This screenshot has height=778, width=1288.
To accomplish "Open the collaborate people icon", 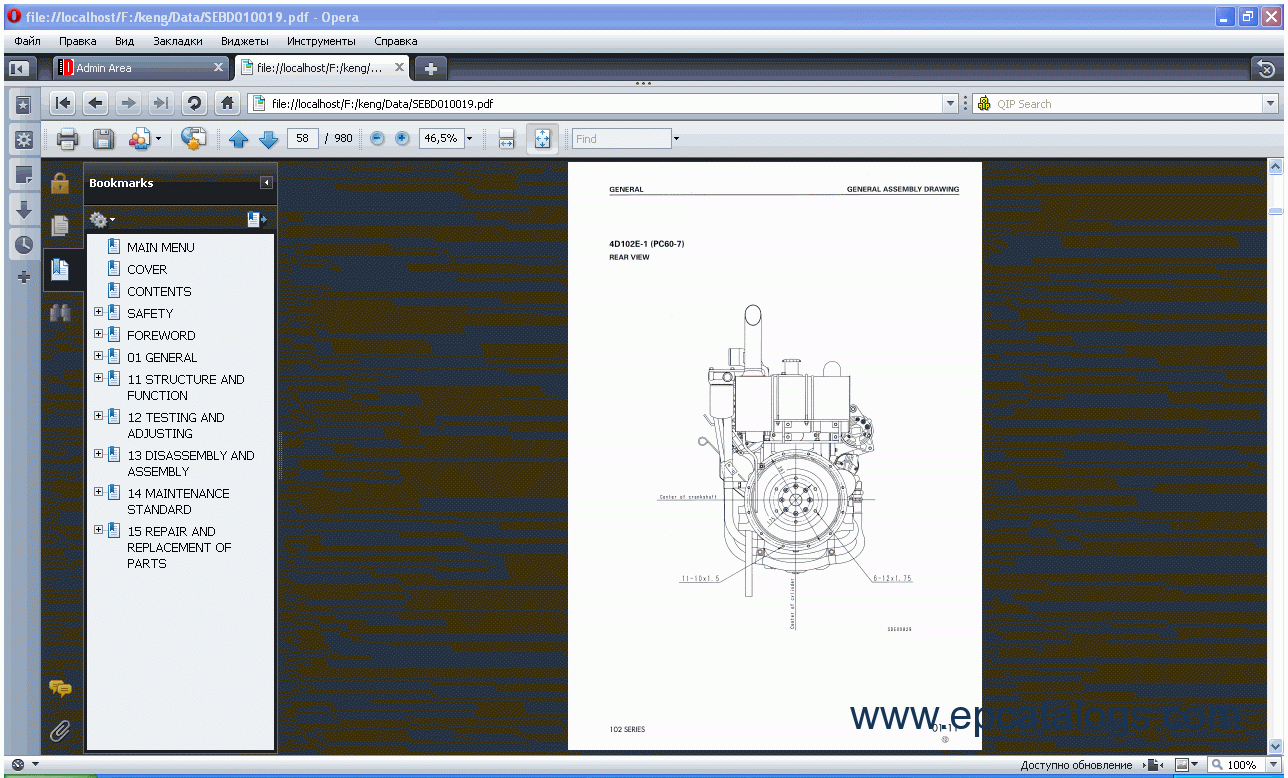I will (141, 139).
